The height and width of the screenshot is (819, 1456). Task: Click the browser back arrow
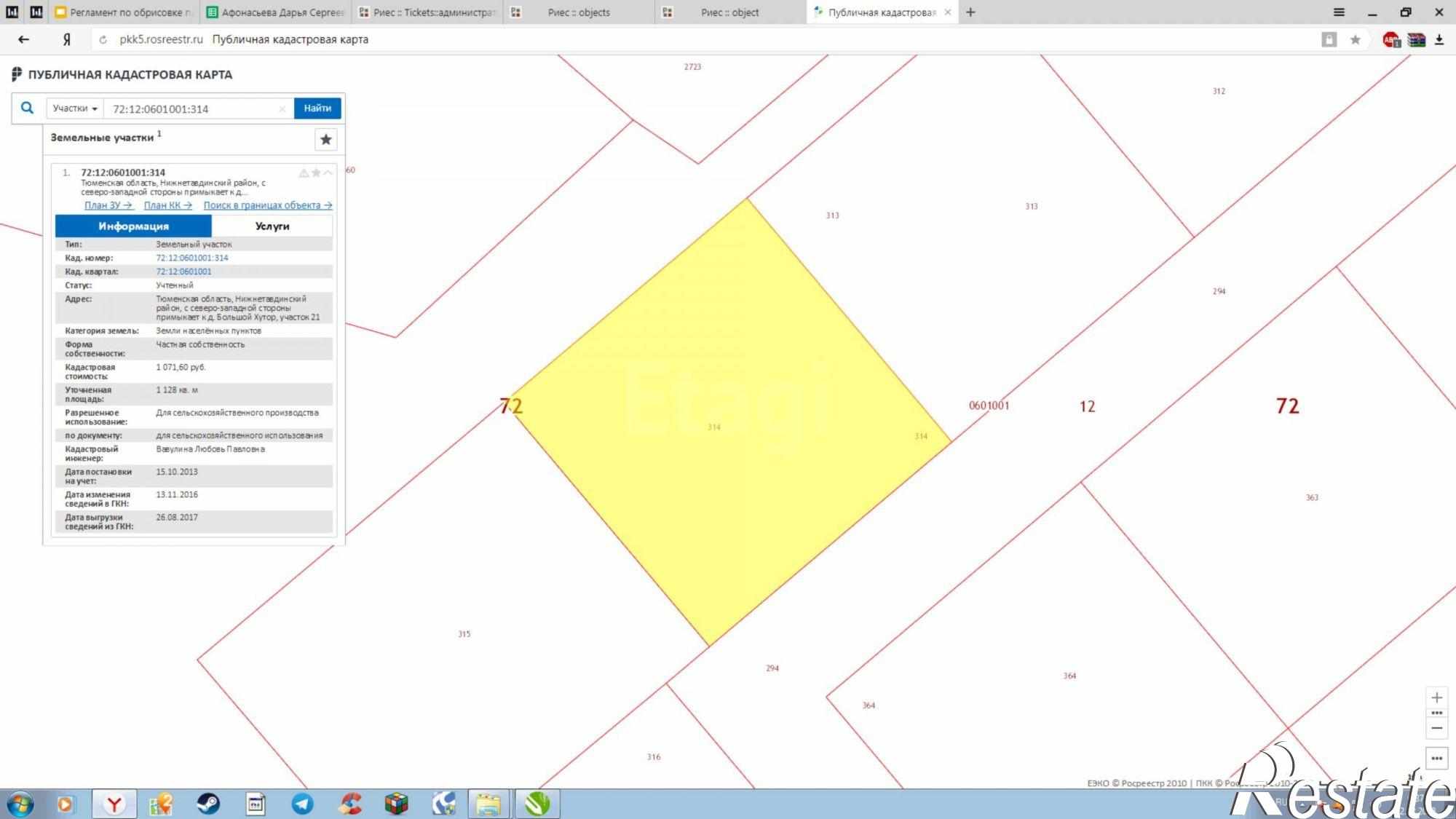(x=23, y=39)
